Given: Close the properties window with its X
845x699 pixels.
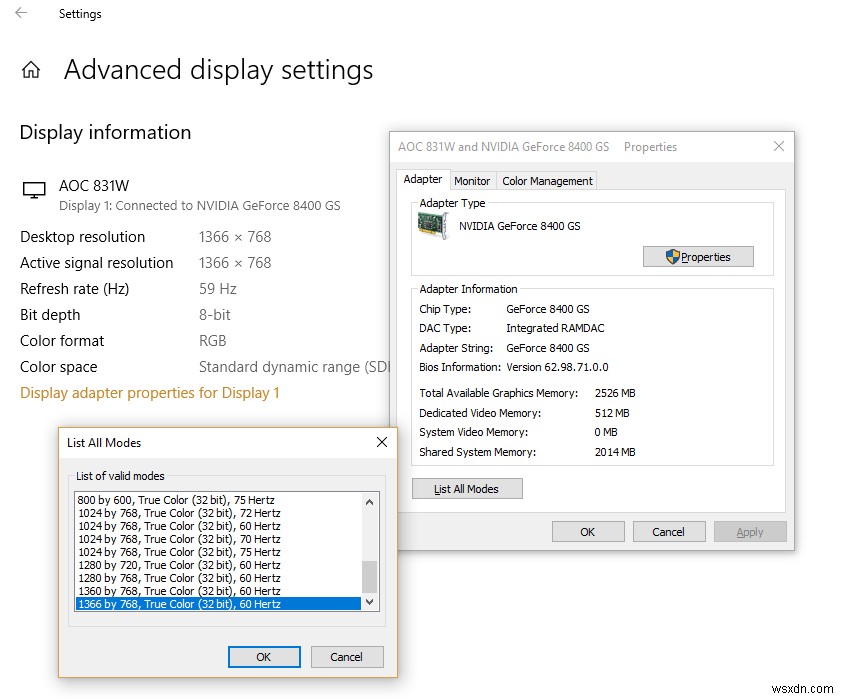Looking at the screenshot, I should (779, 146).
